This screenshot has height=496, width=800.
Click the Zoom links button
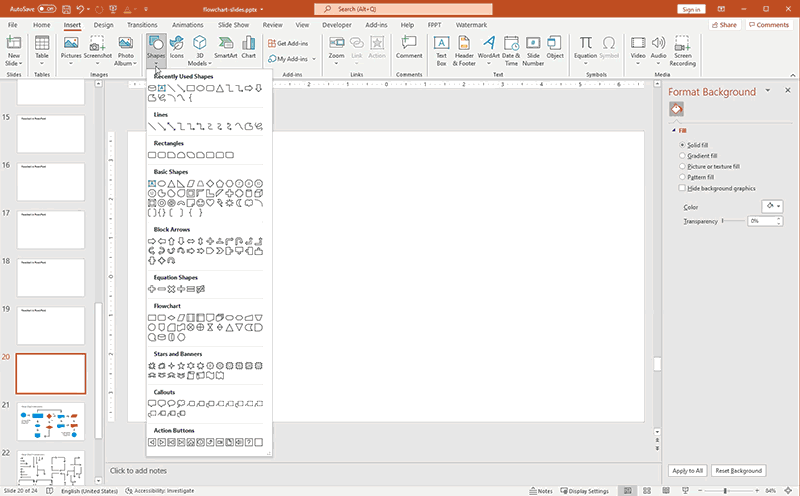[336, 49]
